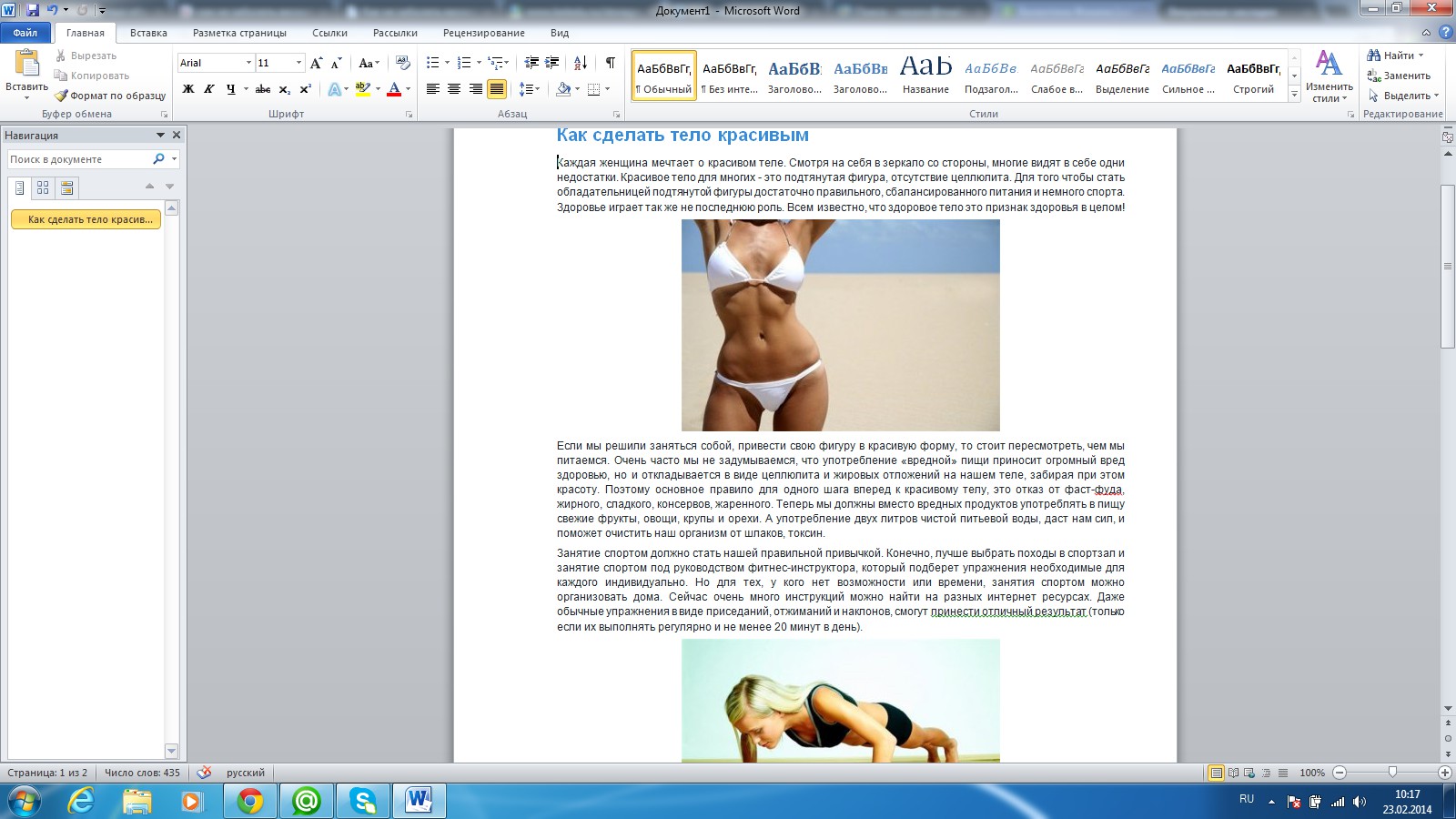Align text to the right
This screenshot has width=1456, height=819.
coord(476,89)
